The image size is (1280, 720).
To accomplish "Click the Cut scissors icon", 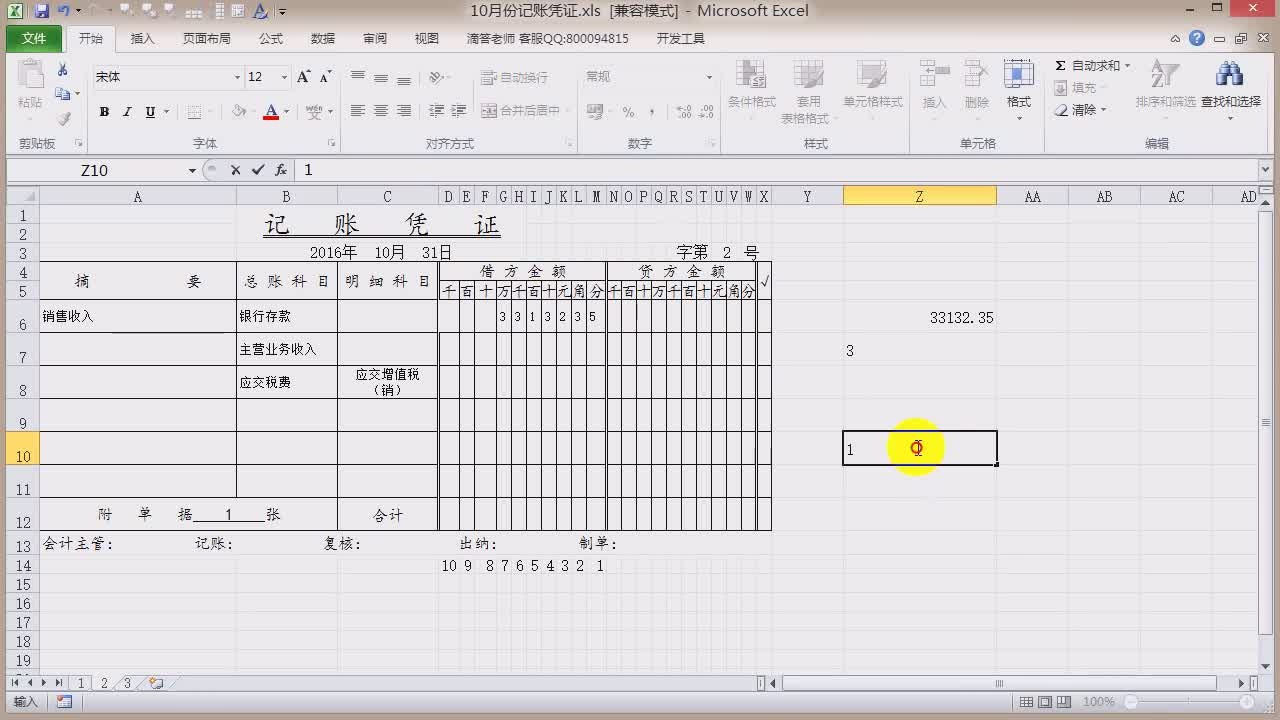I will pos(63,70).
